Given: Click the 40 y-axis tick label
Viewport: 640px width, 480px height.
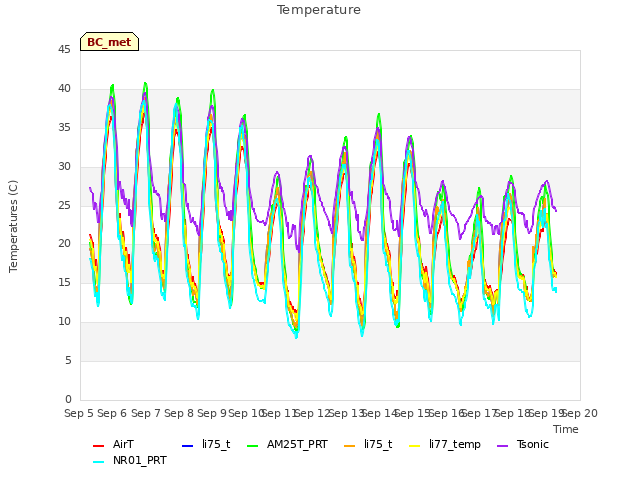Looking at the screenshot, I should click(64, 89).
